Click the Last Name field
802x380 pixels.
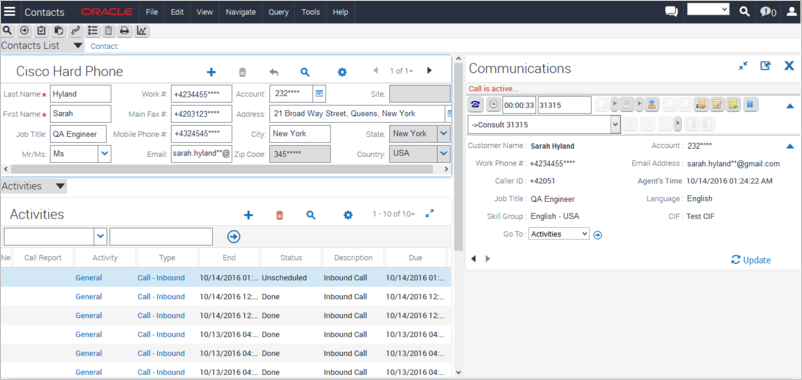[80, 94]
